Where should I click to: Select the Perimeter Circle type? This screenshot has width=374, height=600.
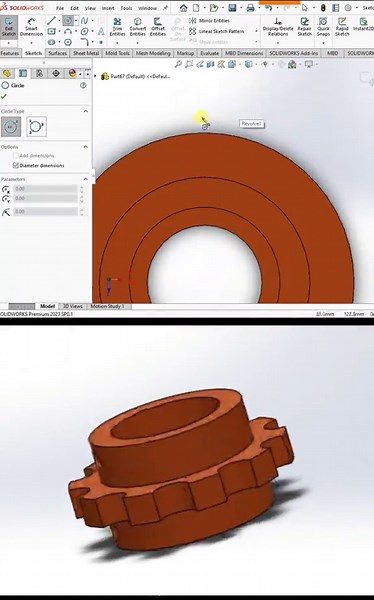point(36,127)
